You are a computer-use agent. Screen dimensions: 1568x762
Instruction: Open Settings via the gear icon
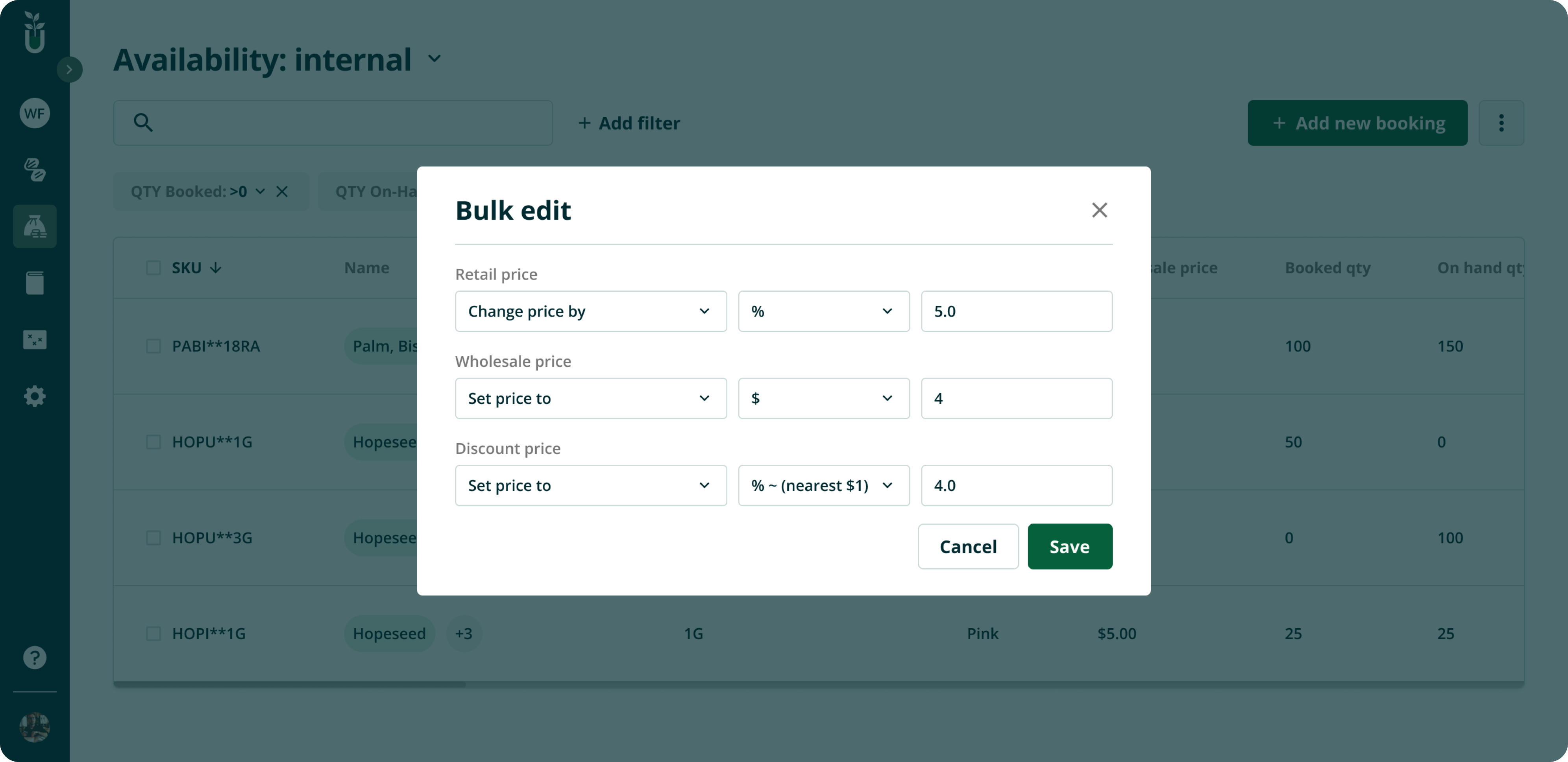pos(35,396)
